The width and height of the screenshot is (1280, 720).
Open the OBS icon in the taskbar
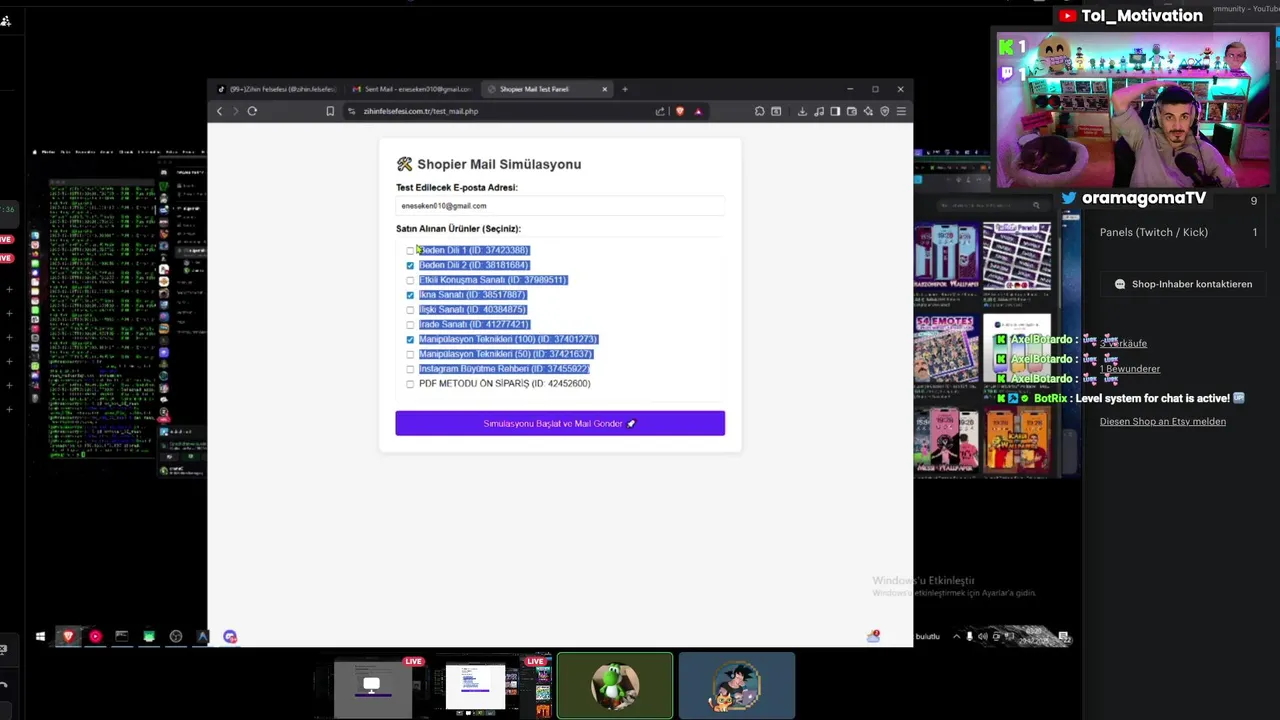point(176,636)
